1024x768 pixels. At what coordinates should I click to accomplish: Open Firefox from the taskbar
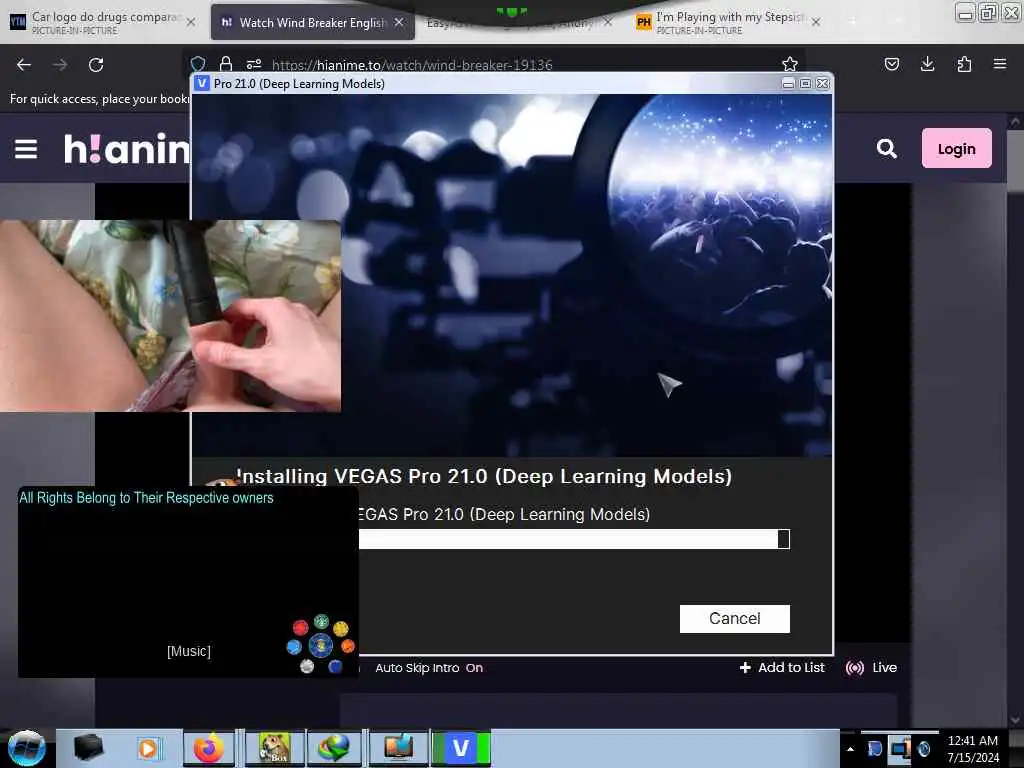[x=208, y=748]
